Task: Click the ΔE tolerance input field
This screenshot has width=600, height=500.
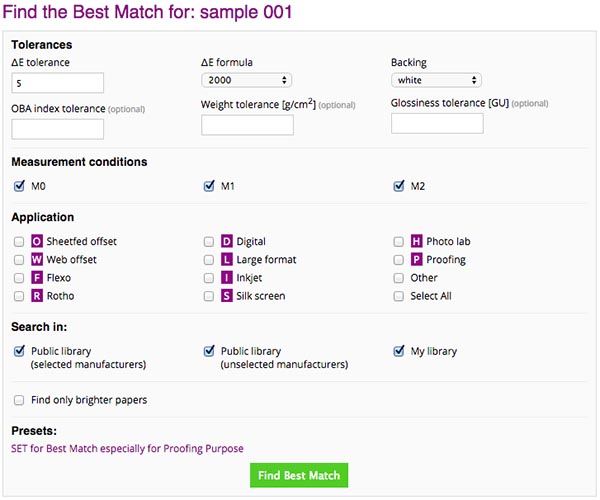Action: (x=57, y=83)
